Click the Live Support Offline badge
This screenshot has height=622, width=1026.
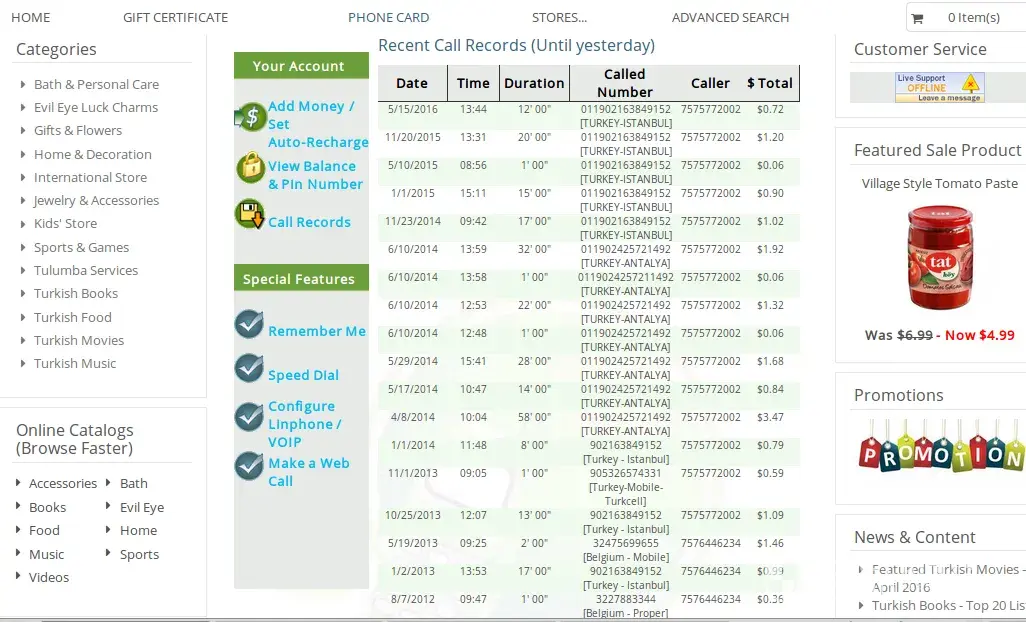[x=940, y=87]
